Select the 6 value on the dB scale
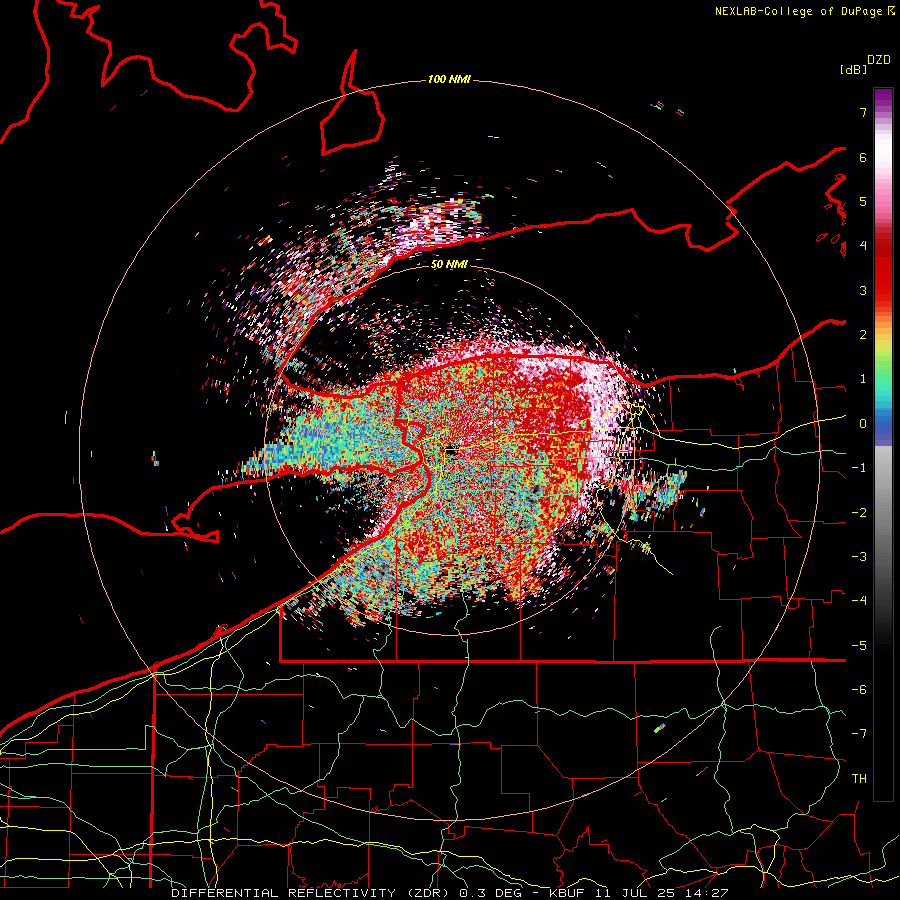Image resolution: width=900 pixels, height=900 pixels. coord(863,157)
